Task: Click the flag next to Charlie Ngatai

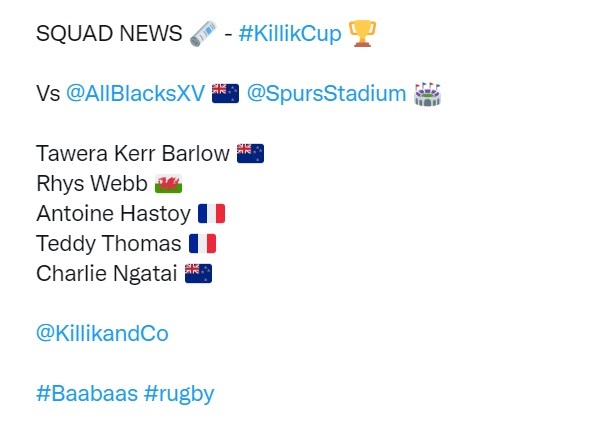Action: coord(199,274)
